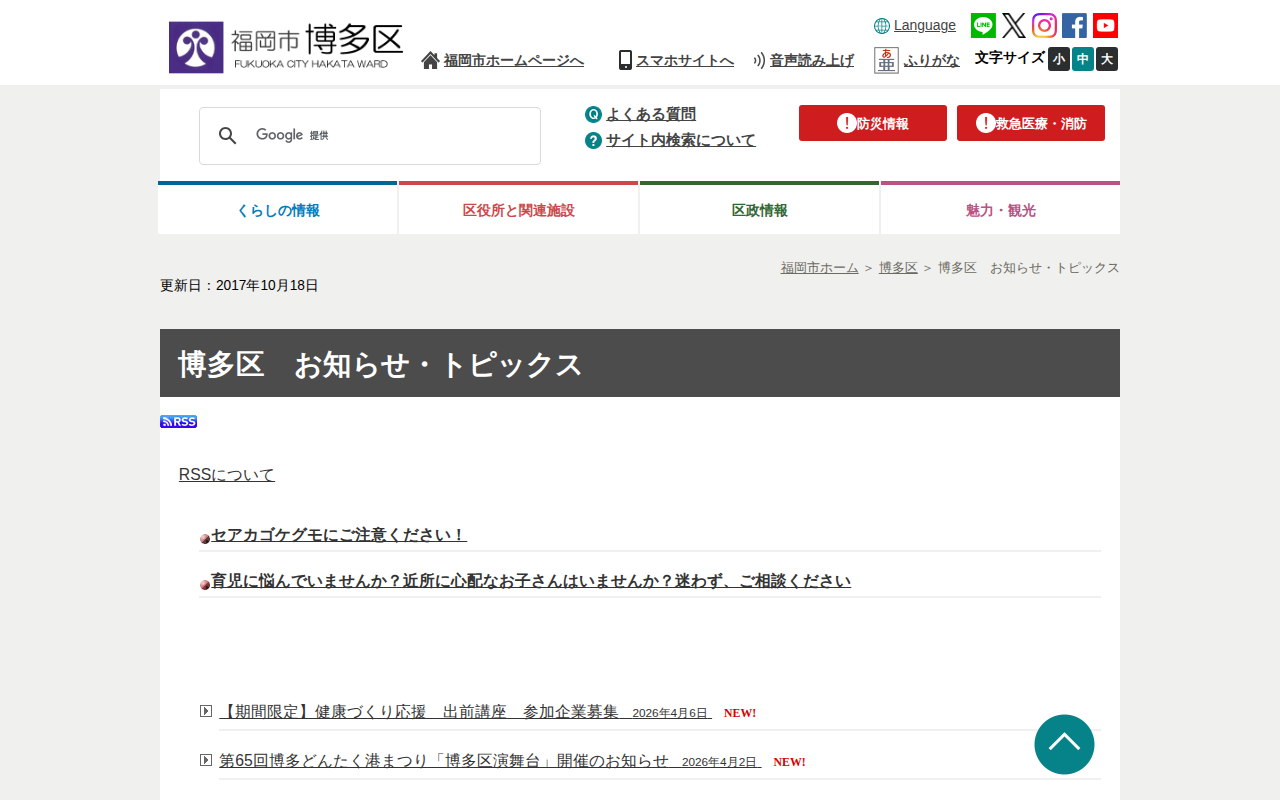Click the 区政情報 green color bar tab

pyautogui.click(x=759, y=184)
